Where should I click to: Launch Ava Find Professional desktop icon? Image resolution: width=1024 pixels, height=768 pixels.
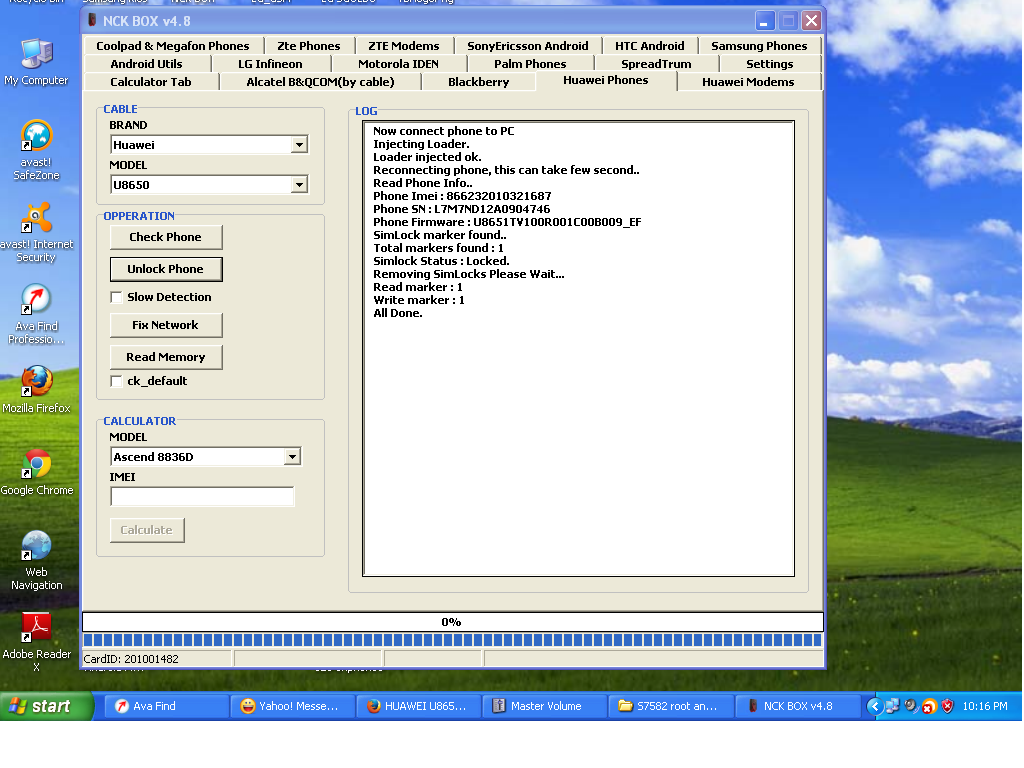click(36, 302)
